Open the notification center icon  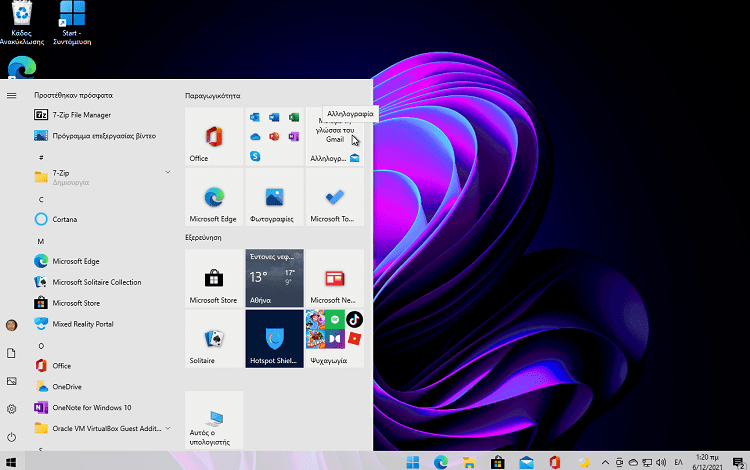[x=739, y=462]
